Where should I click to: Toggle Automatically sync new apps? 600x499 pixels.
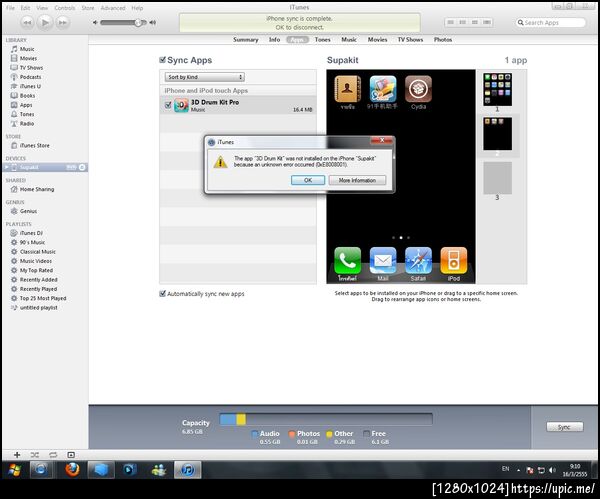[x=163, y=294]
